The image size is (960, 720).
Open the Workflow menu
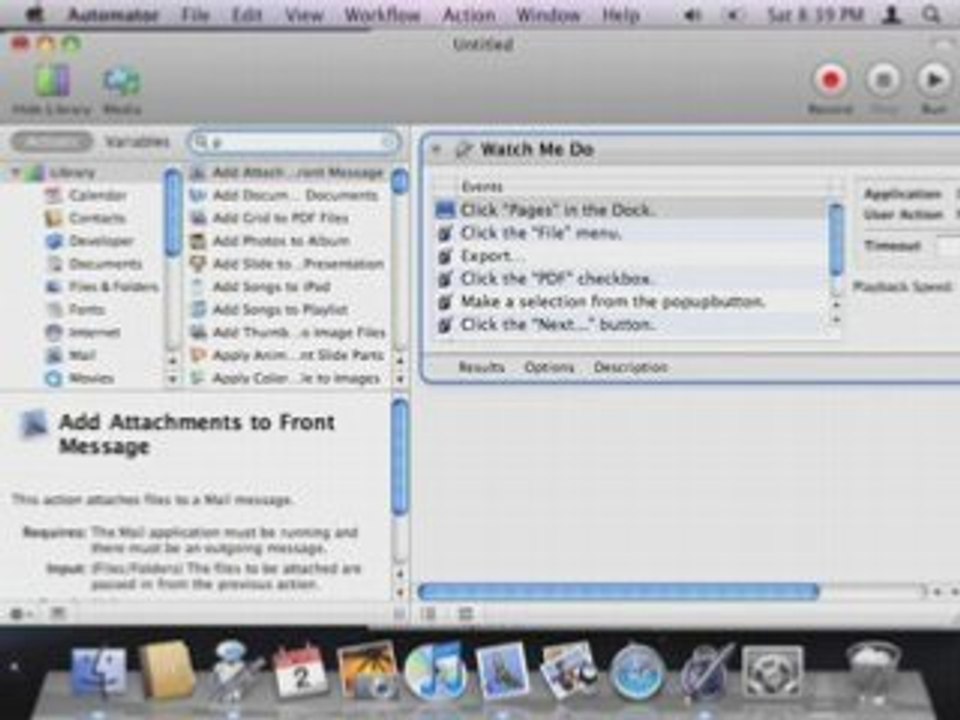coord(383,15)
